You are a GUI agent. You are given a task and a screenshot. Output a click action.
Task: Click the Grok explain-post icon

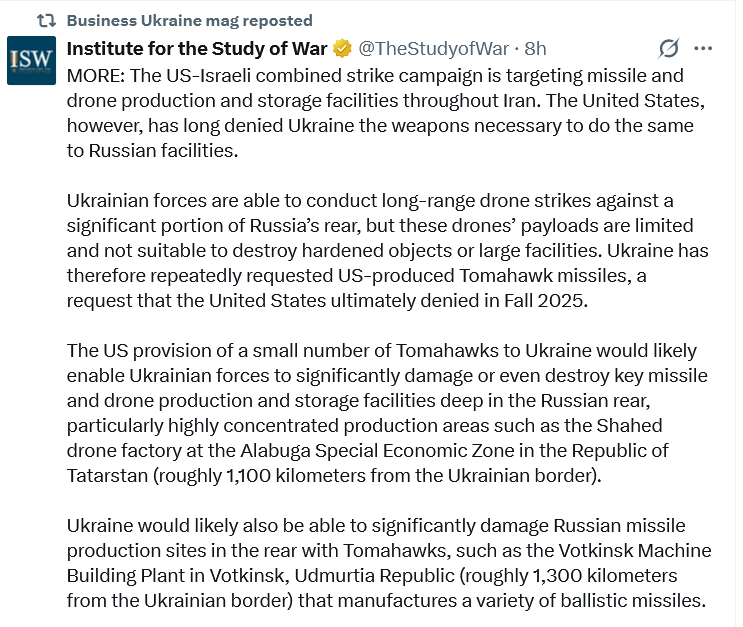click(669, 48)
